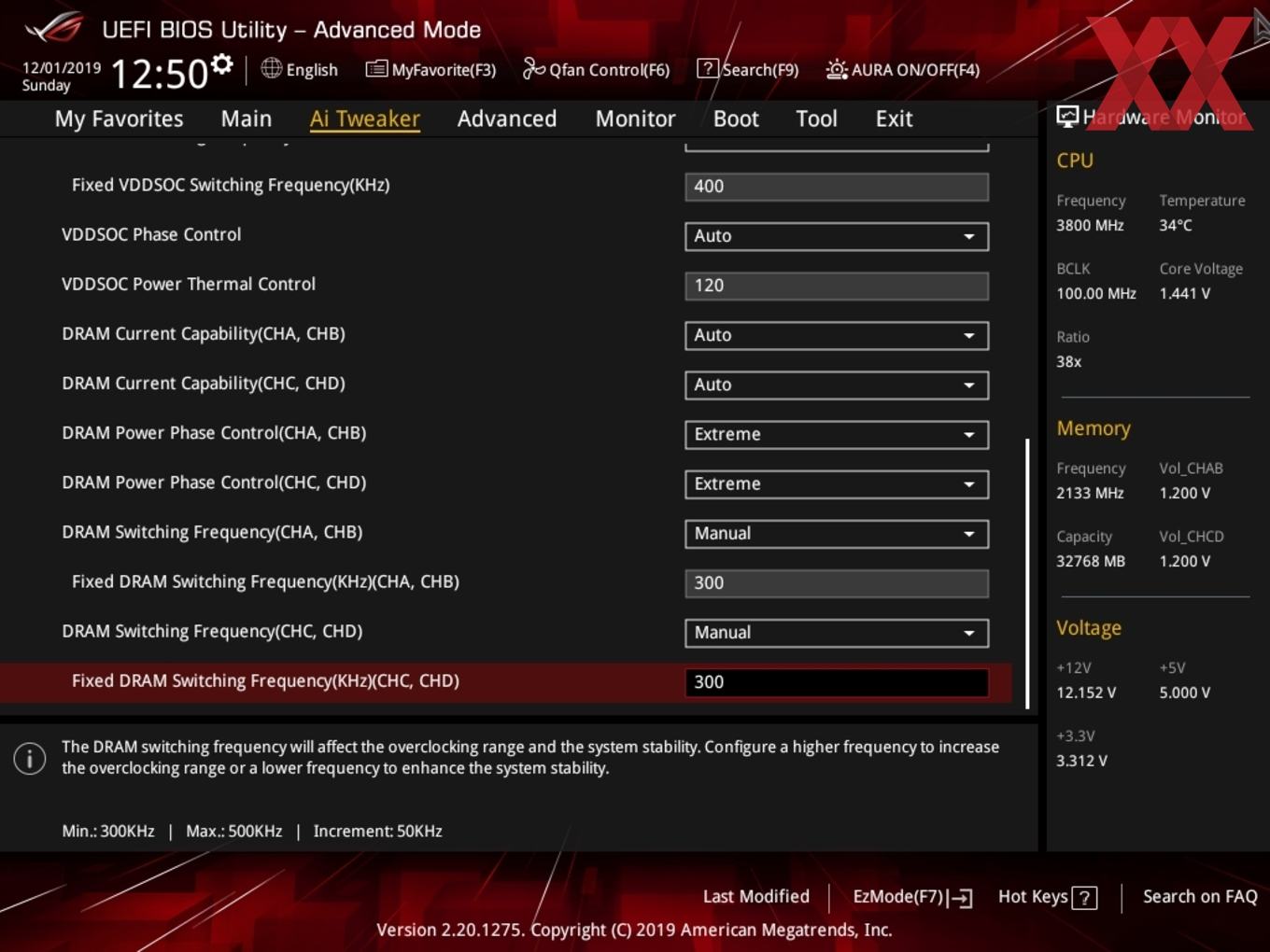Viewport: 1270px width, 952px height.
Task: Open DRAM Switching Frequency(CHC, CHD) dropdown
Action: (837, 632)
